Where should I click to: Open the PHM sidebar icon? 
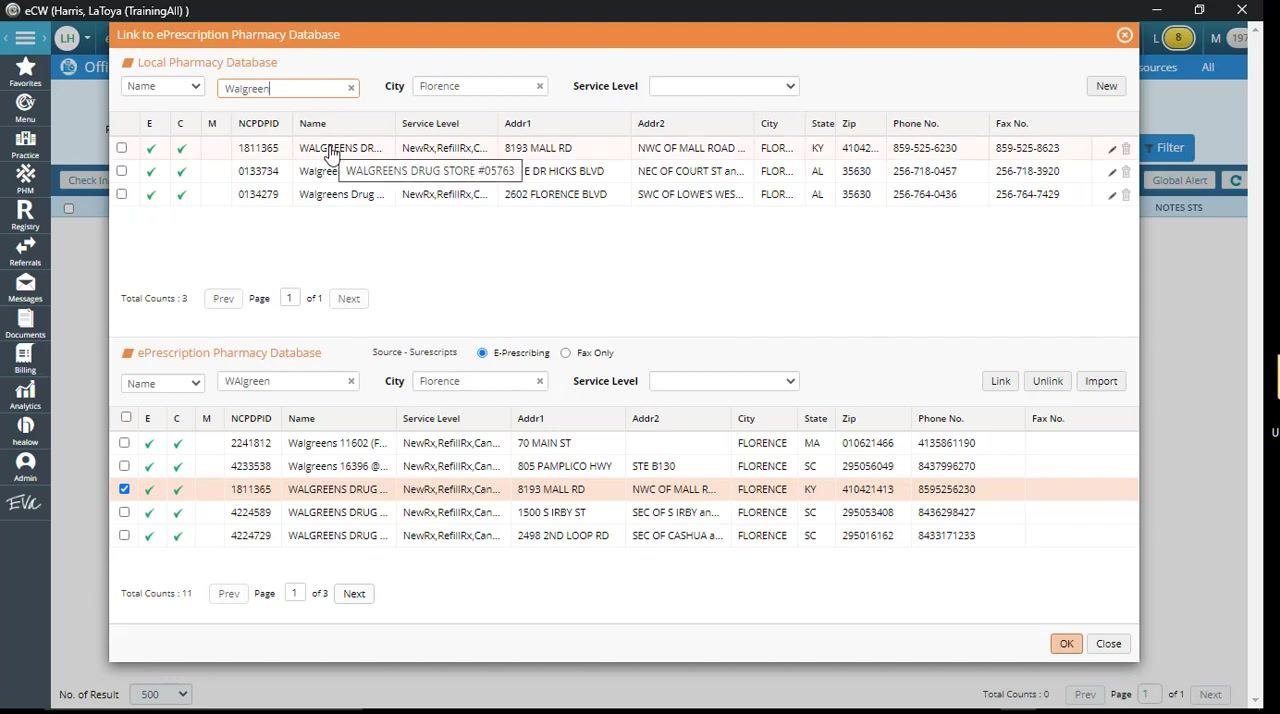tap(25, 180)
